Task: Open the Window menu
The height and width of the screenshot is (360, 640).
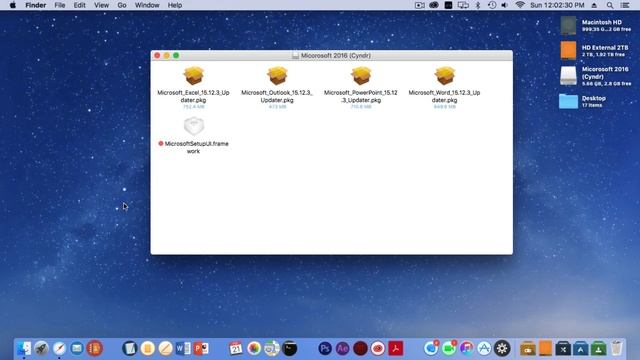Action: click(147, 5)
